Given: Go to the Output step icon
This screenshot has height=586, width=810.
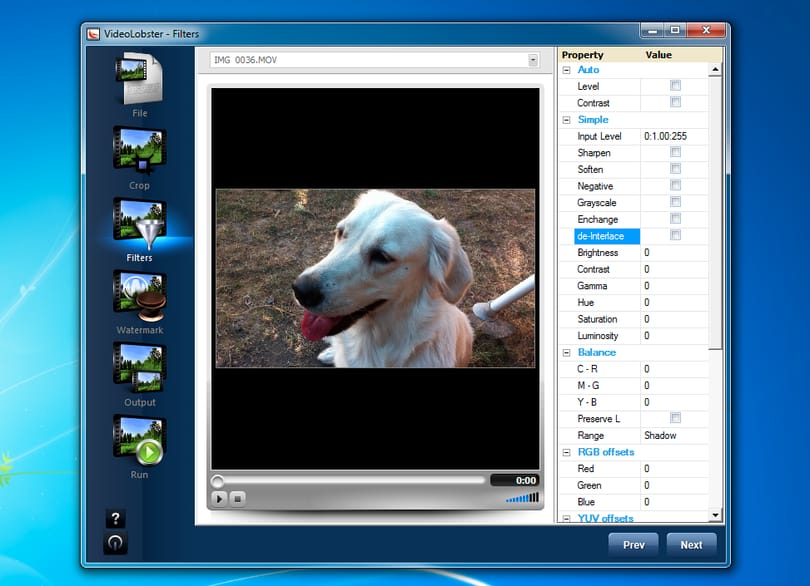Looking at the screenshot, I should tap(139, 368).
